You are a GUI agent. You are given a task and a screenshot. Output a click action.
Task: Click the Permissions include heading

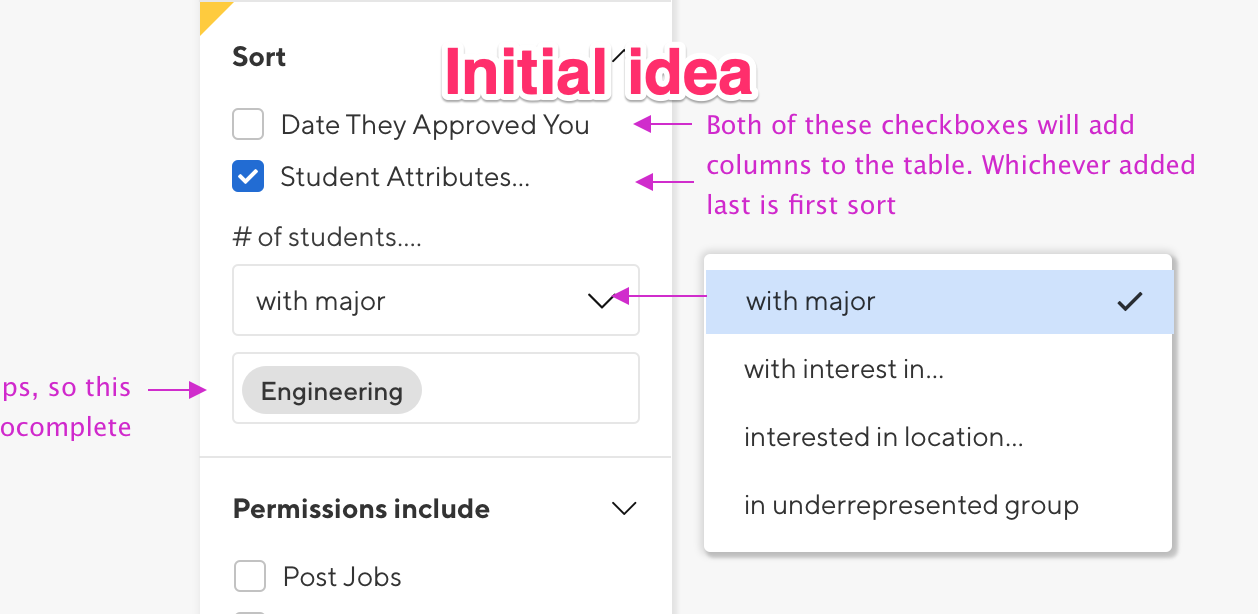pyautogui.click(x=361, y=509)
